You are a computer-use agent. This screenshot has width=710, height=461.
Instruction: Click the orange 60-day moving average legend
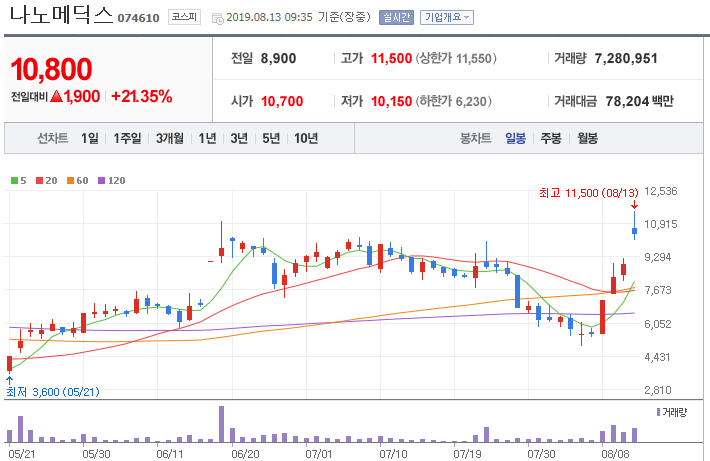pos(77,181)
